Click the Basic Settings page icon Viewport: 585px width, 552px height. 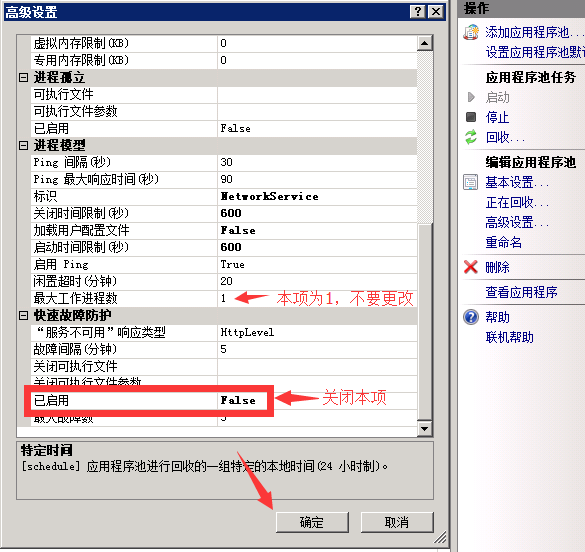pyautogui.click(x=470, y=182)
